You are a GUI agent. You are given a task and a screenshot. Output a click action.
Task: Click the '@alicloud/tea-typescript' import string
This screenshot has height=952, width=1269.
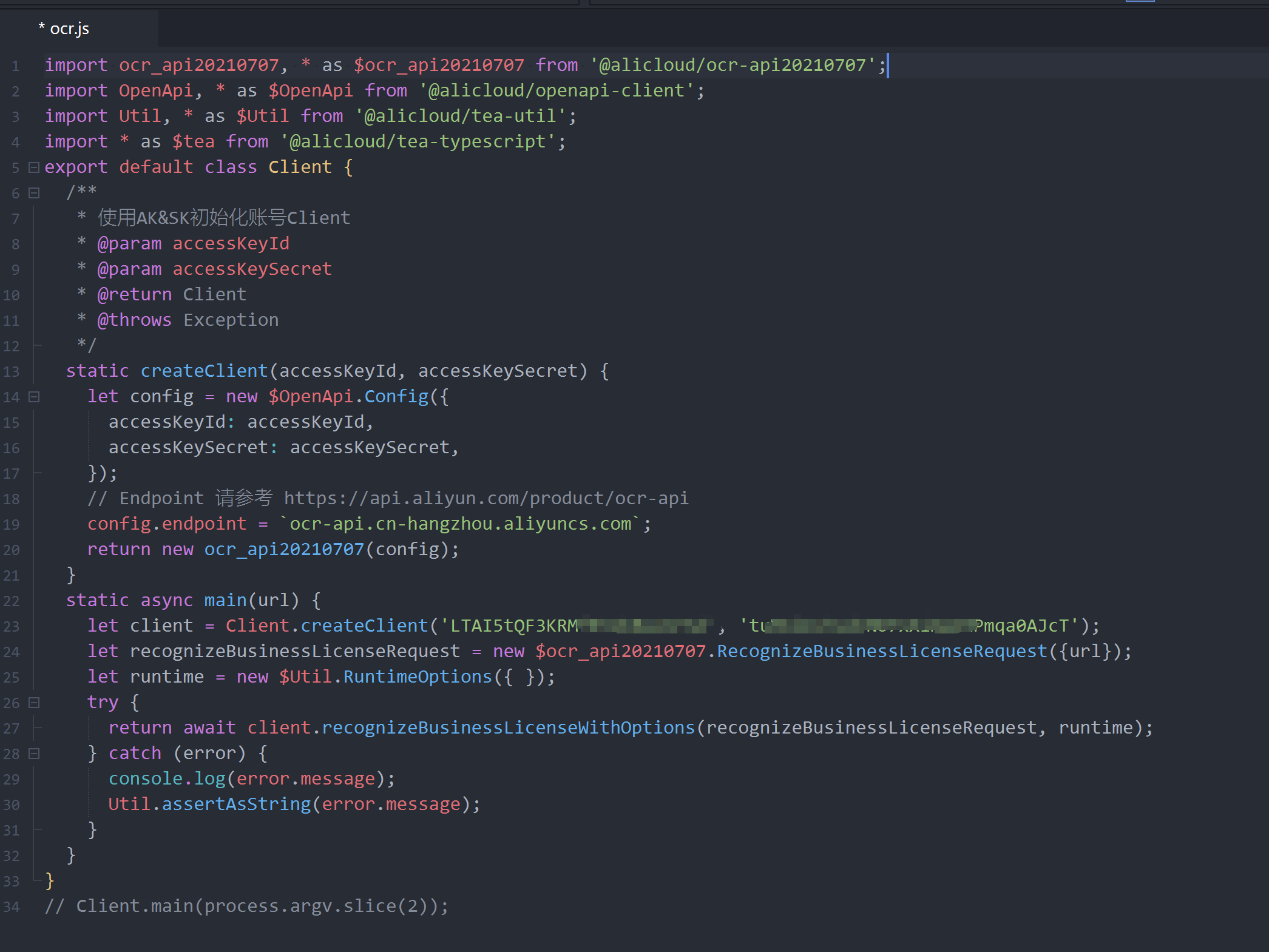point(418,141)
